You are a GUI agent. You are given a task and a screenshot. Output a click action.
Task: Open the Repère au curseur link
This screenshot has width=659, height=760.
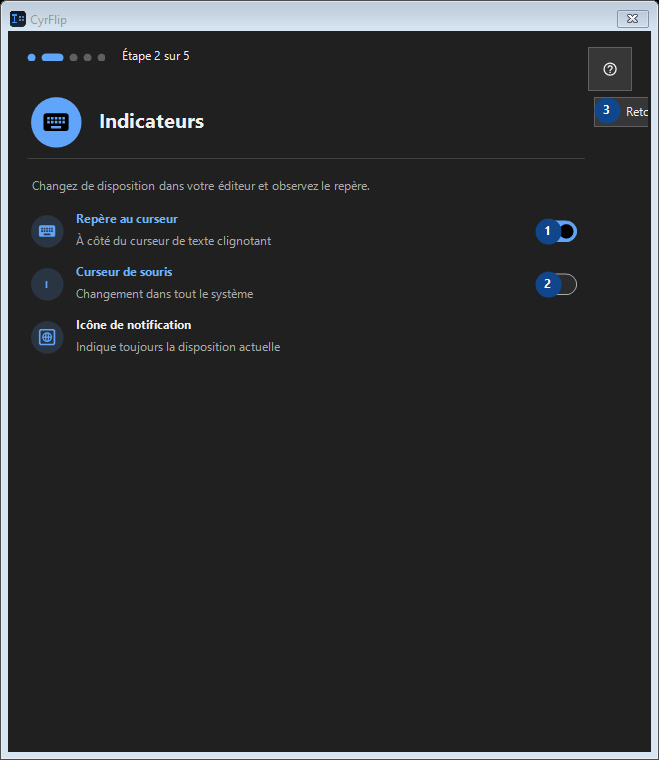126,219
